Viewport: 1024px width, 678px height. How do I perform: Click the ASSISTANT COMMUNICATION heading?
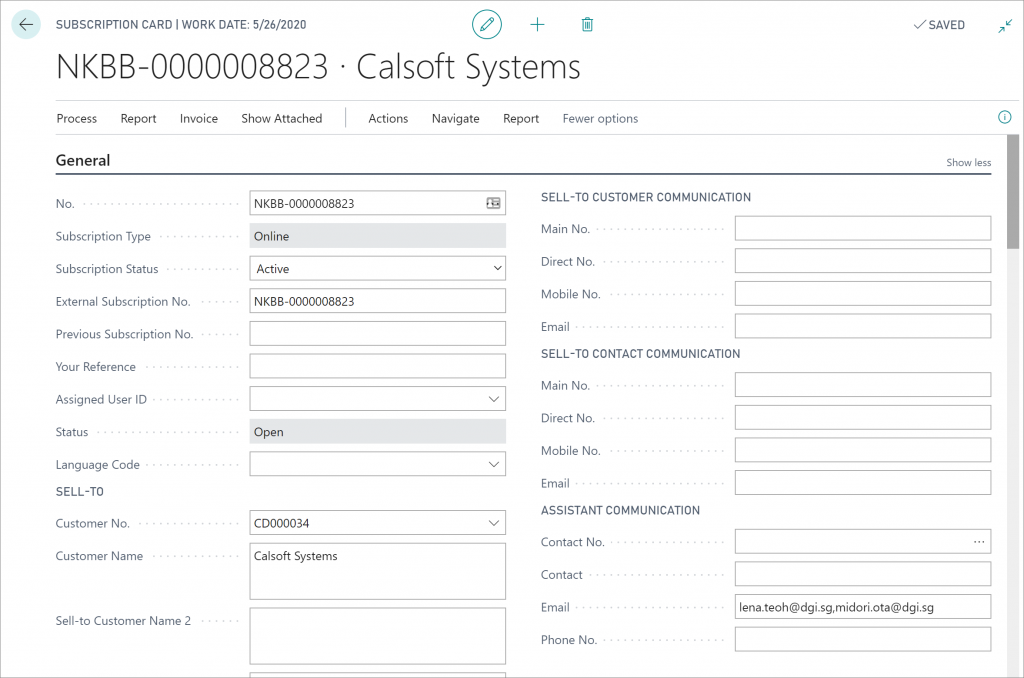(x=620, y=511)
